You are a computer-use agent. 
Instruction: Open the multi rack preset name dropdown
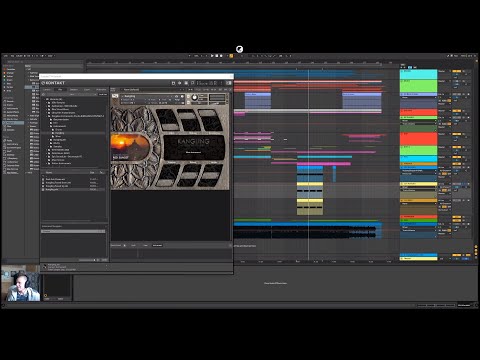coord(152,90)
